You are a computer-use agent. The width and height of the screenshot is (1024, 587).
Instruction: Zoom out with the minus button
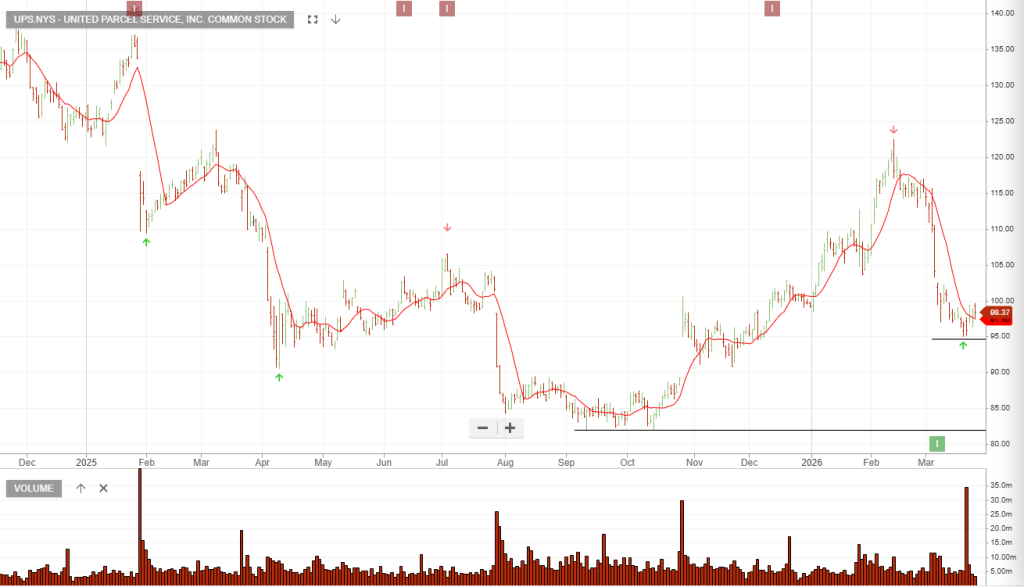pyautogui.click(x=483, y=428)
